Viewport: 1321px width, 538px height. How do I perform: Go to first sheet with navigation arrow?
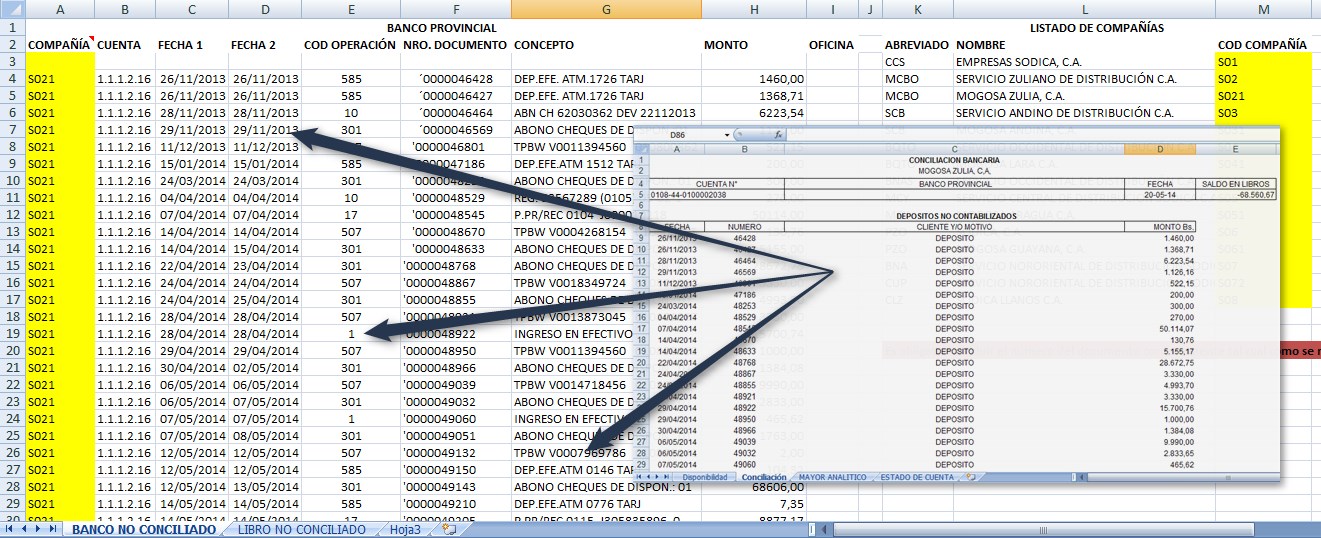click(x=9, y=529)
